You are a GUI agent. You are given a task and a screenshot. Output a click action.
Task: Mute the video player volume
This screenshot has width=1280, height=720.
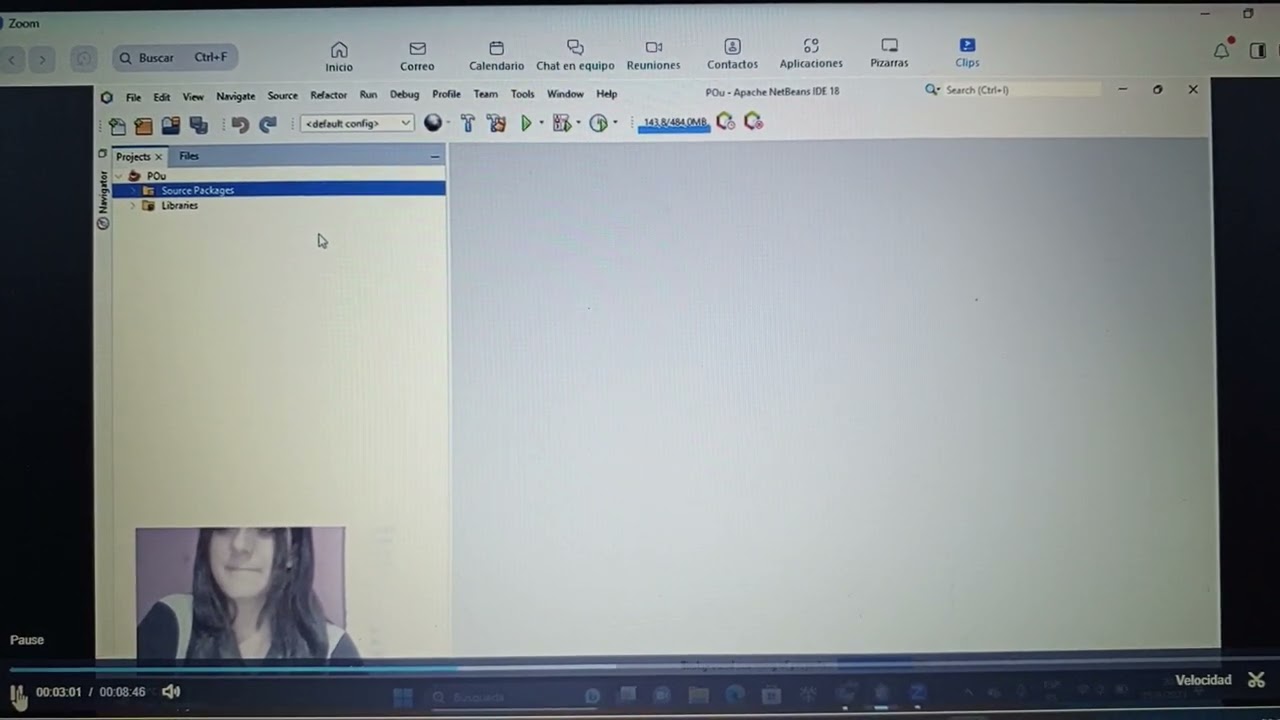point(171,691)
